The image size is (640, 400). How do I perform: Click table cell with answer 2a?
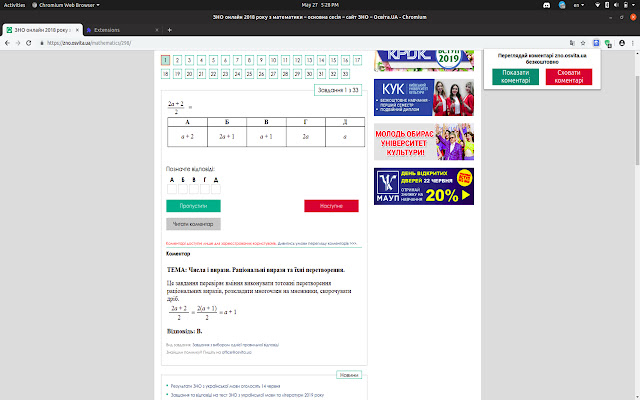pos(306,137)
